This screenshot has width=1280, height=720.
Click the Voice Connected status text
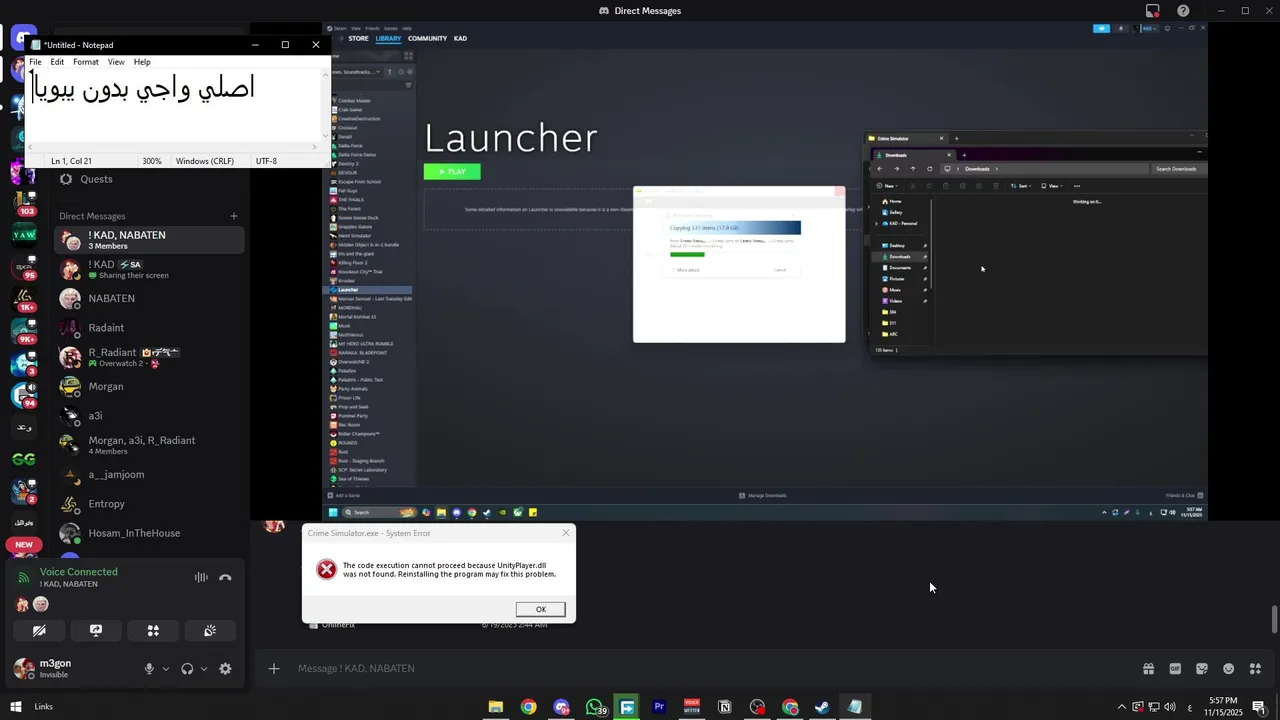point(79,572)
